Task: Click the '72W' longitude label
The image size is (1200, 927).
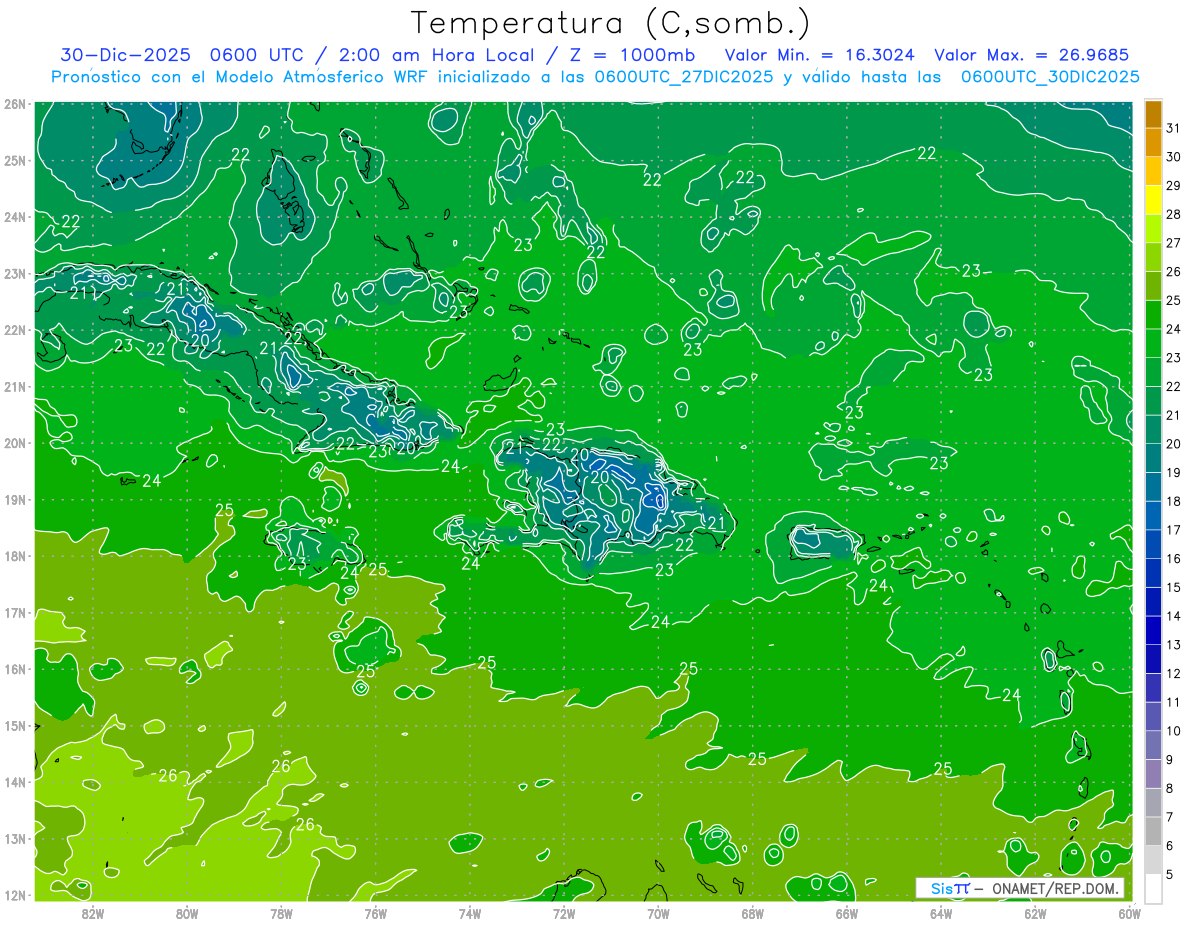Action: point(564,913)
